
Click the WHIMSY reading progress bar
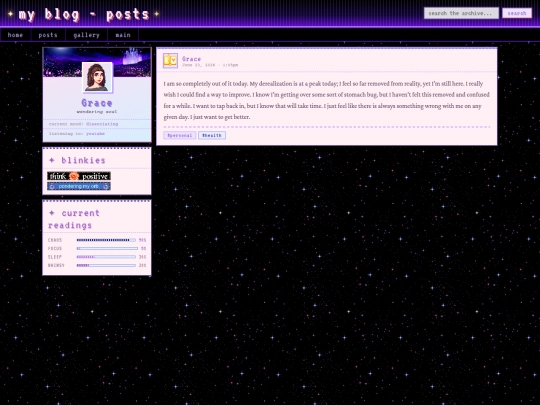click(106, 265)
